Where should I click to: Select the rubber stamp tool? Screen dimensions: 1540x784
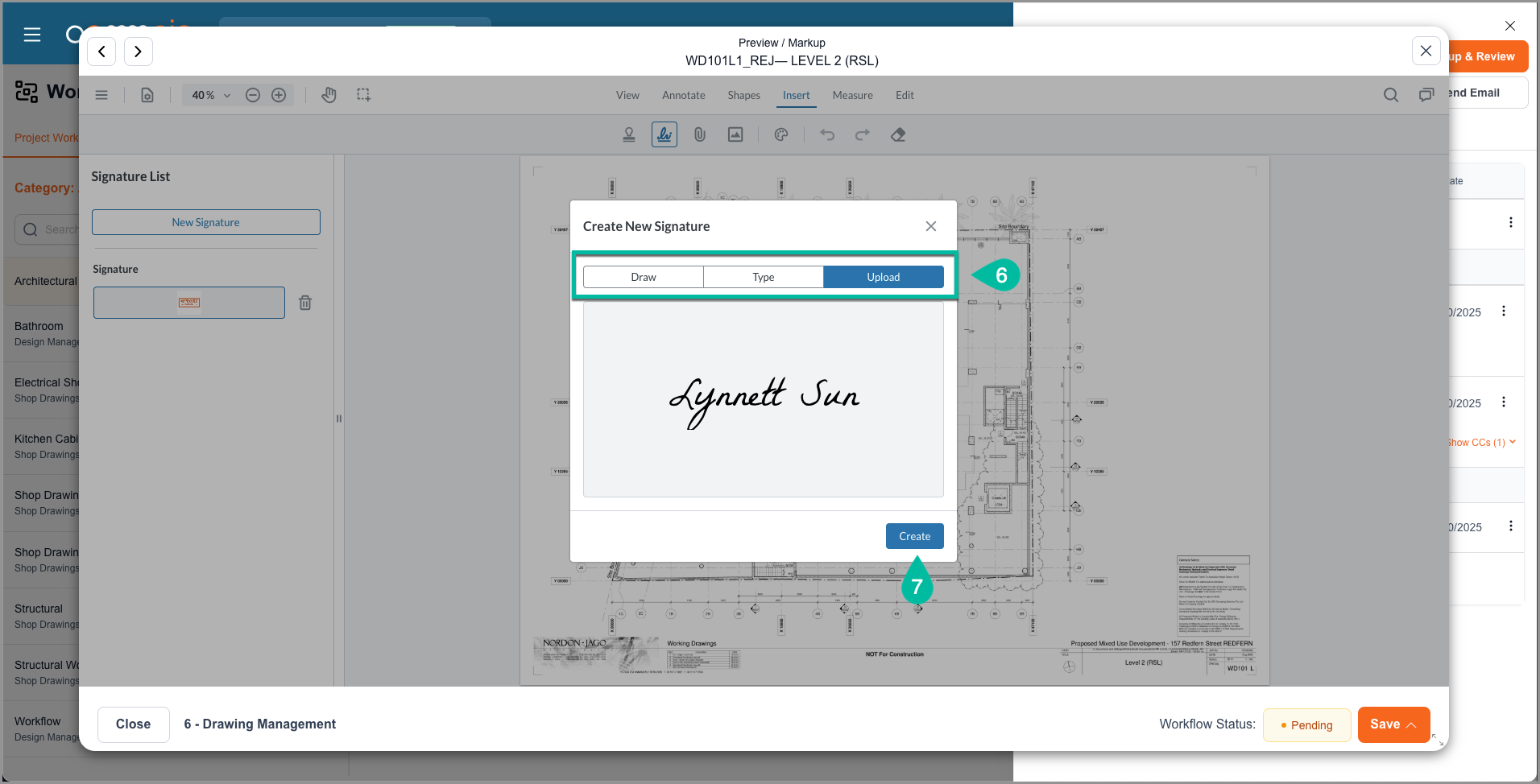629,135
